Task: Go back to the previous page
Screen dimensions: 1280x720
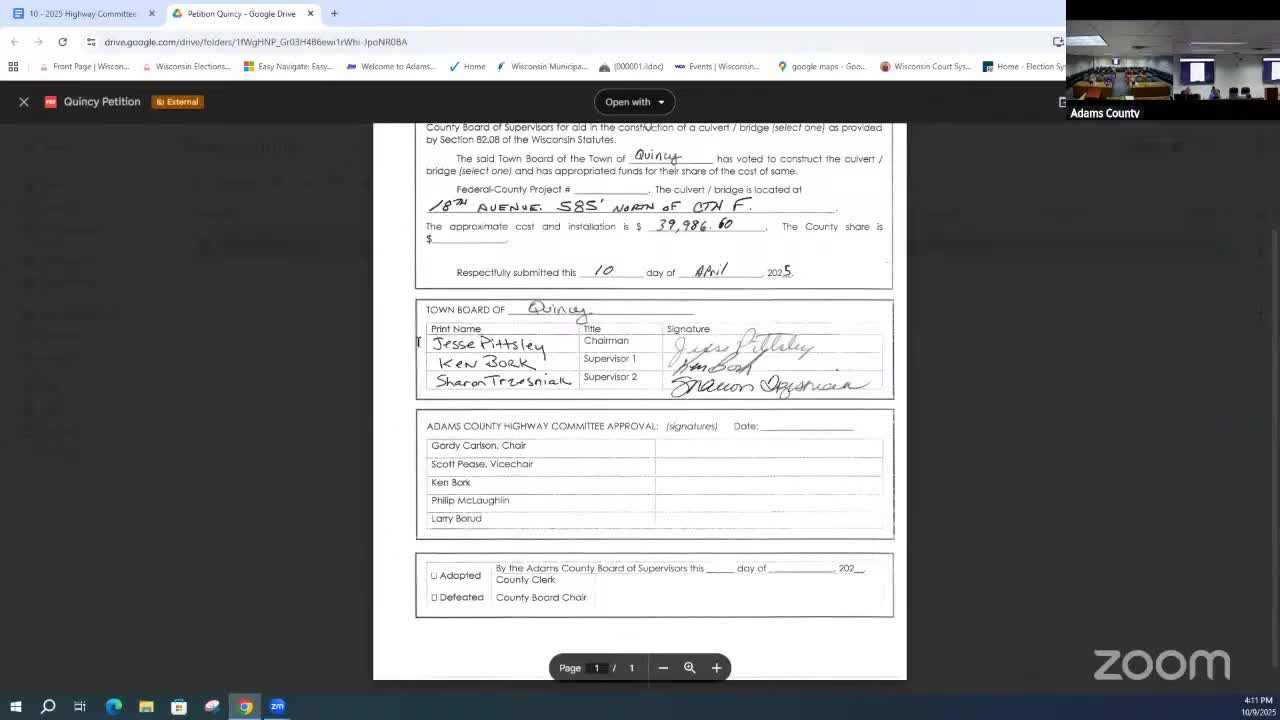Action: [14, 42]
